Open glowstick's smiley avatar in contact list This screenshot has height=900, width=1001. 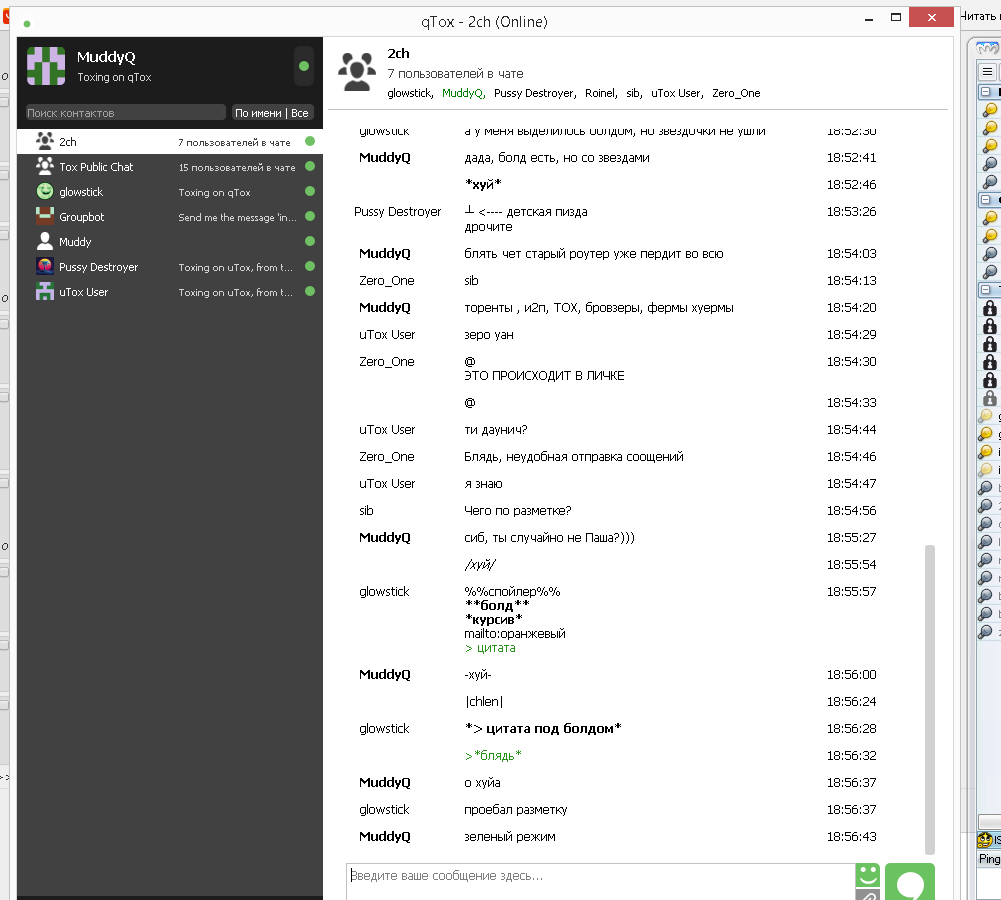click(45, 191)
